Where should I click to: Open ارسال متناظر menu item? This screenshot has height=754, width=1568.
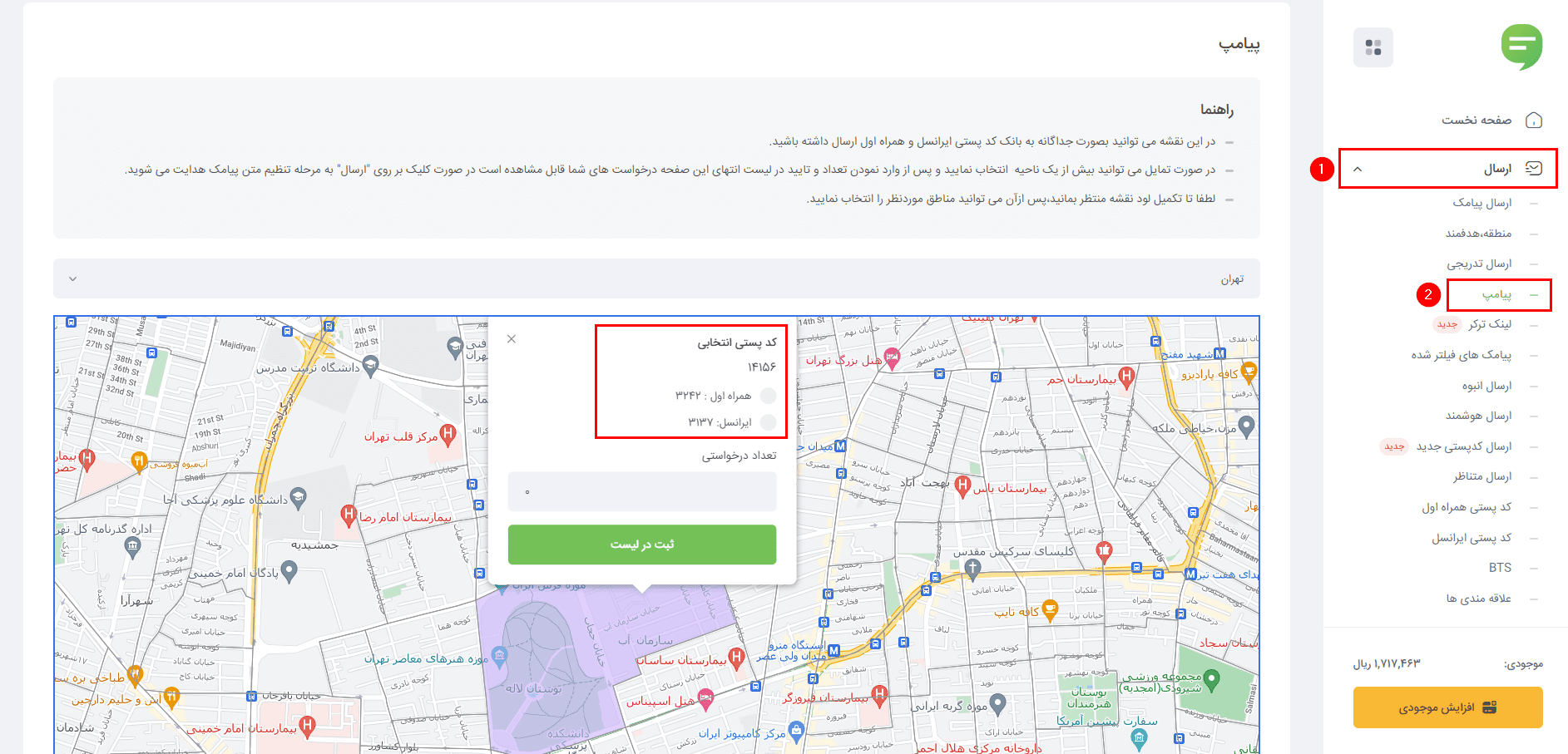pyautogui.click(x=1482, y=476)
